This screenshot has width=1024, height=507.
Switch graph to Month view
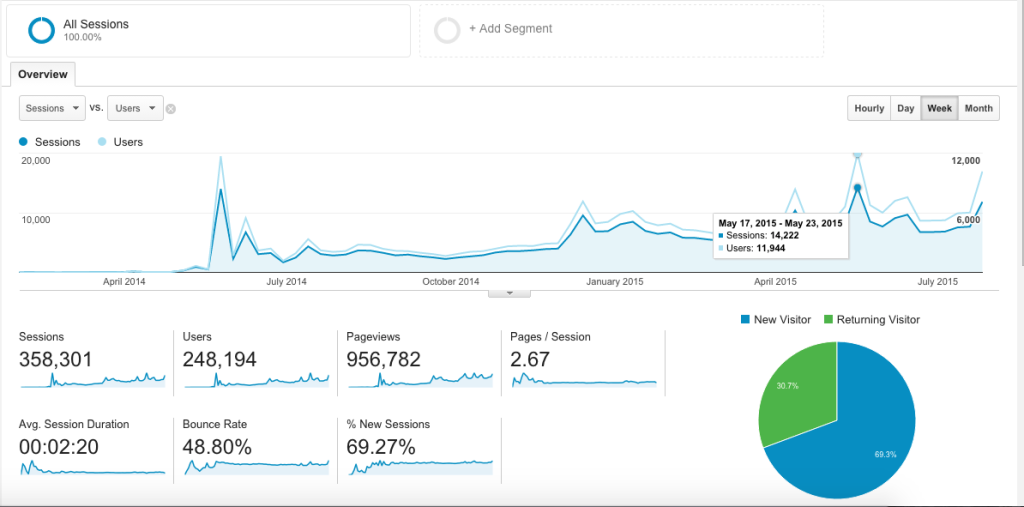coord(978,108)
